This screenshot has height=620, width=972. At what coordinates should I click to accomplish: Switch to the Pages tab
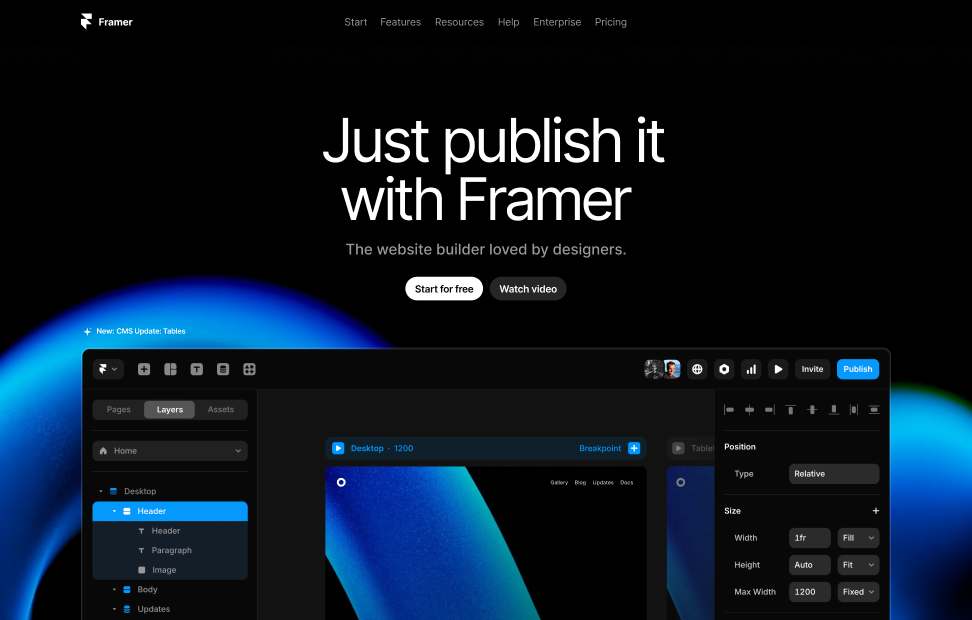[x=118, y=410]
